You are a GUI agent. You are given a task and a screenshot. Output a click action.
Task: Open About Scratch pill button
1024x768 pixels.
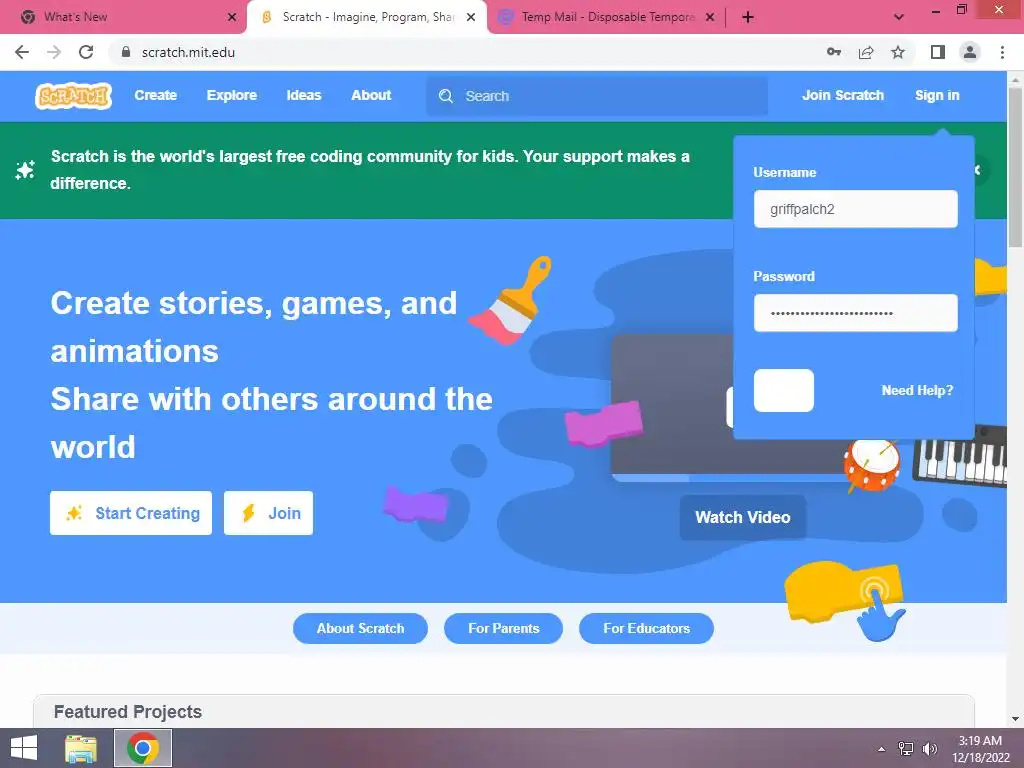(360, 628)
